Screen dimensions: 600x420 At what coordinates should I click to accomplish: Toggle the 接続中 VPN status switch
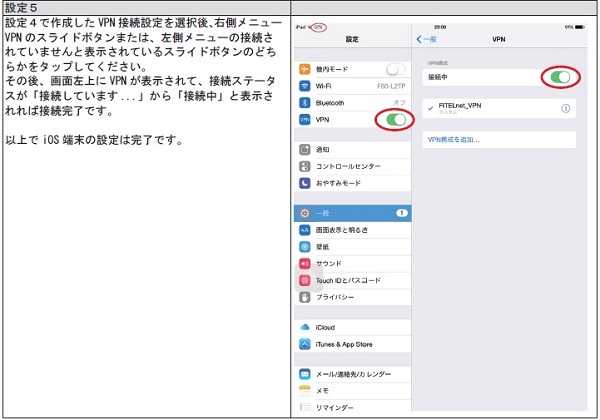[x=559, y=76]
